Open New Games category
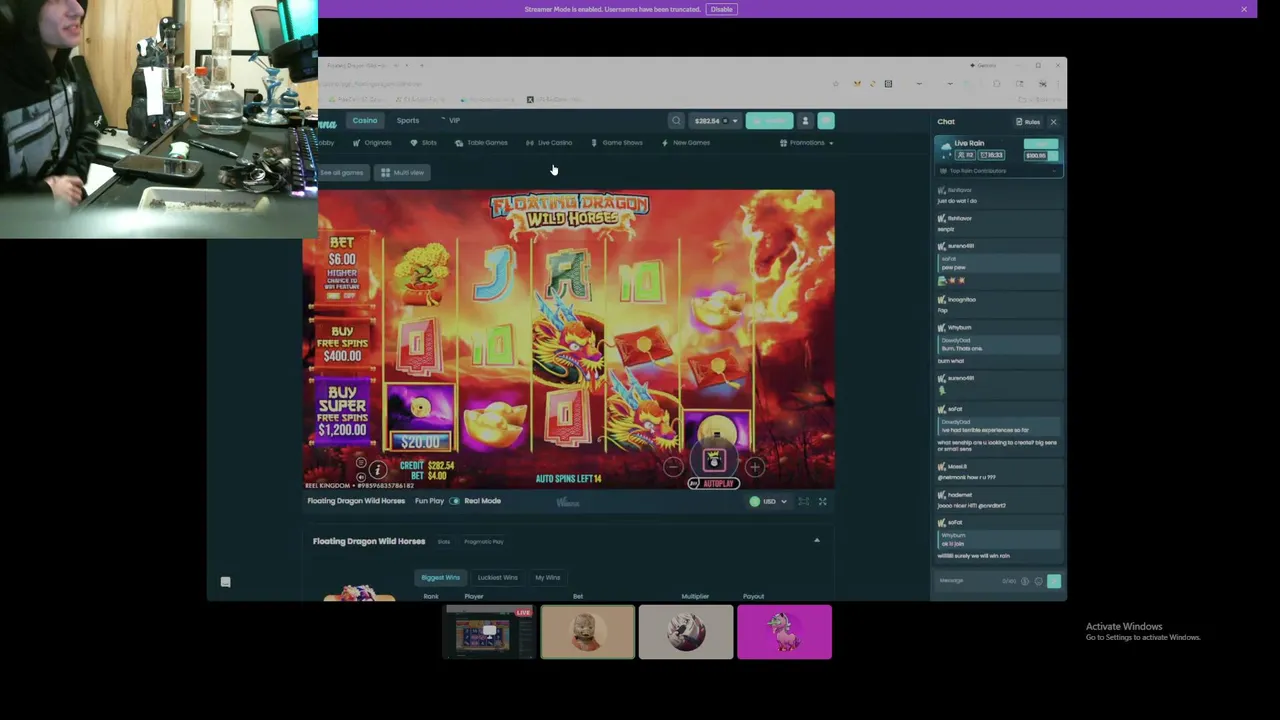 tap(686, 143)
